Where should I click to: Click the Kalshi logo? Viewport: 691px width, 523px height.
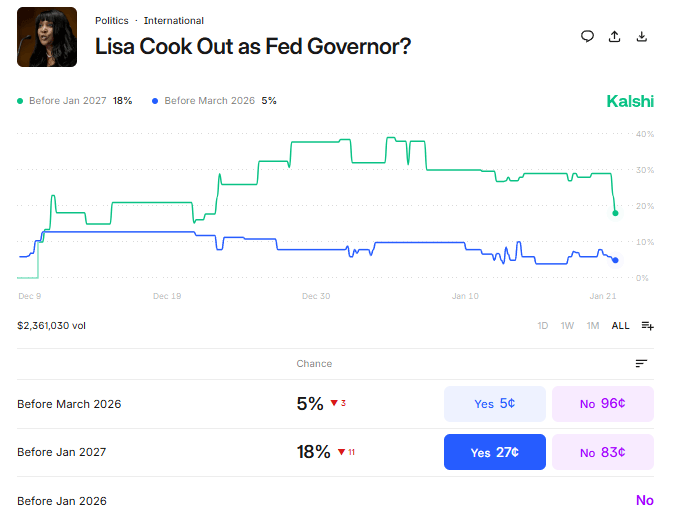[630, 101]
